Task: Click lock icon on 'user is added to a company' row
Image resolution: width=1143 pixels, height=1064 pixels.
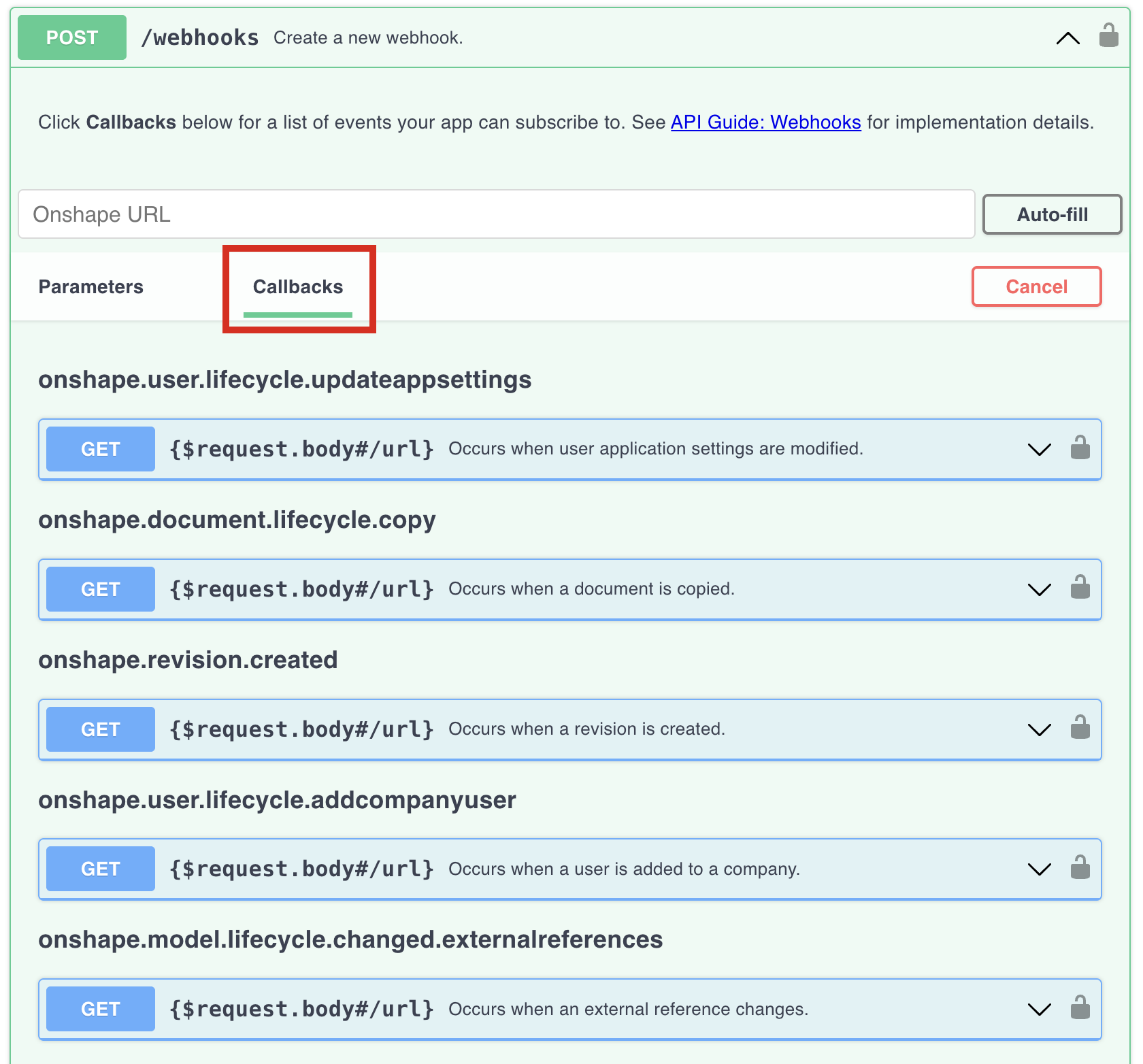Action: (x=1080, y=867)
